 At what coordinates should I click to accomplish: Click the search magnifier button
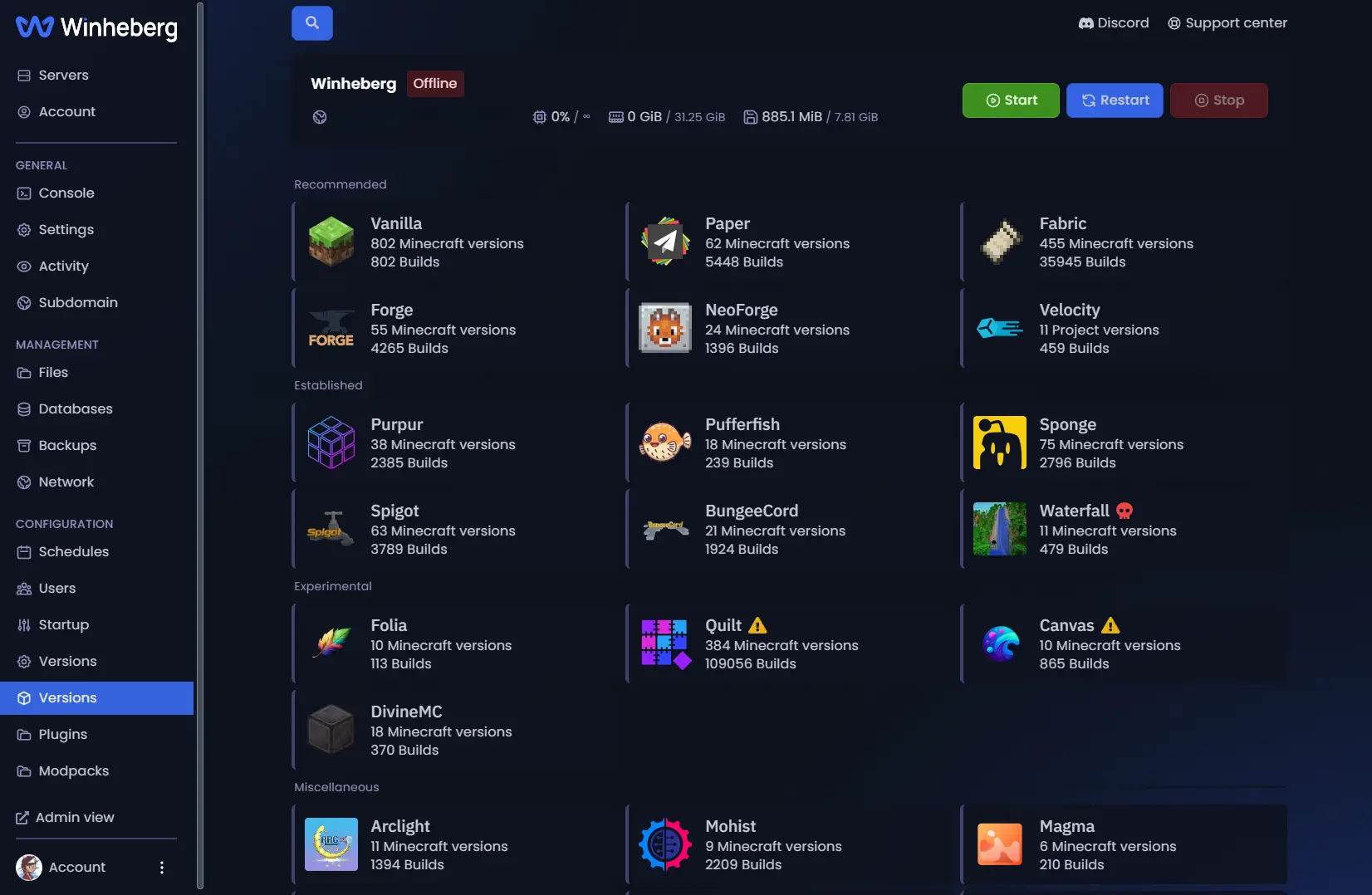pos(312,23)
